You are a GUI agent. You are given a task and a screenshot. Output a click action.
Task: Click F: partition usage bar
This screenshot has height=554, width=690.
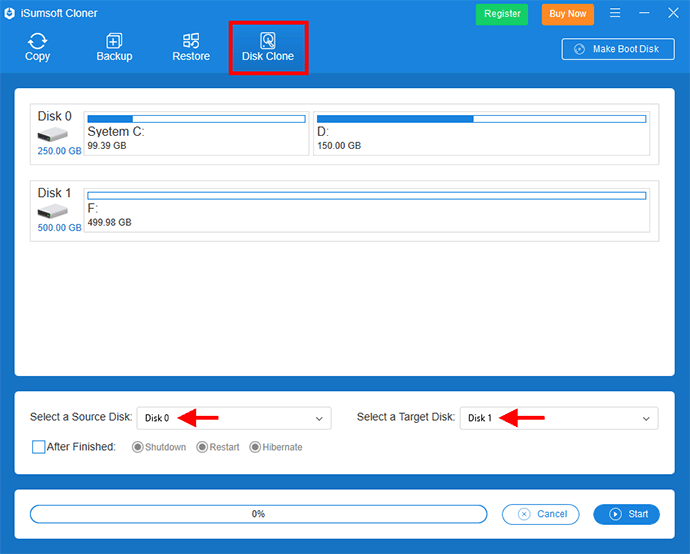[x=367, y=195]
